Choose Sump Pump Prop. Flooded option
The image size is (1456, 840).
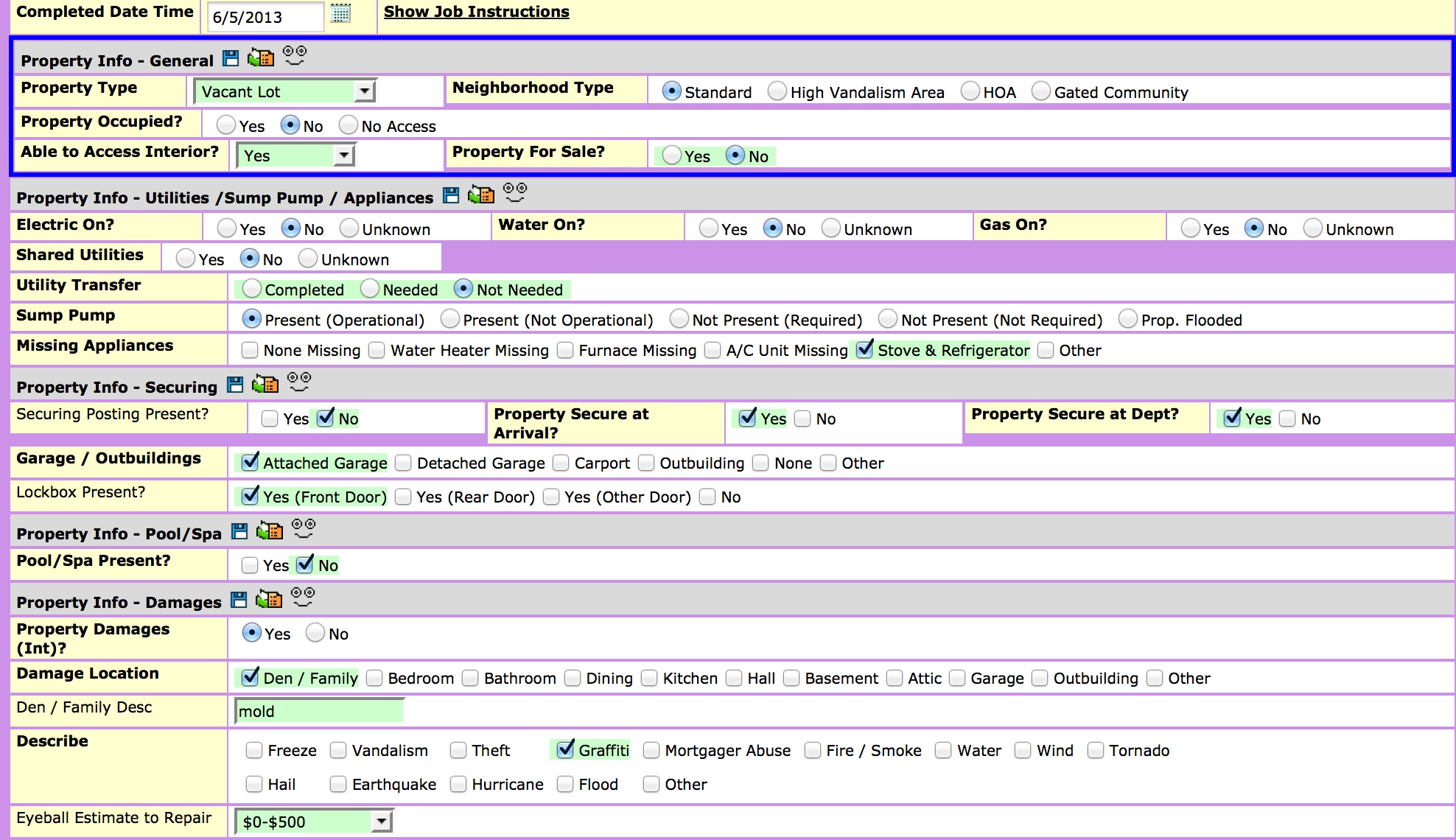click(x=1128, y=319)
